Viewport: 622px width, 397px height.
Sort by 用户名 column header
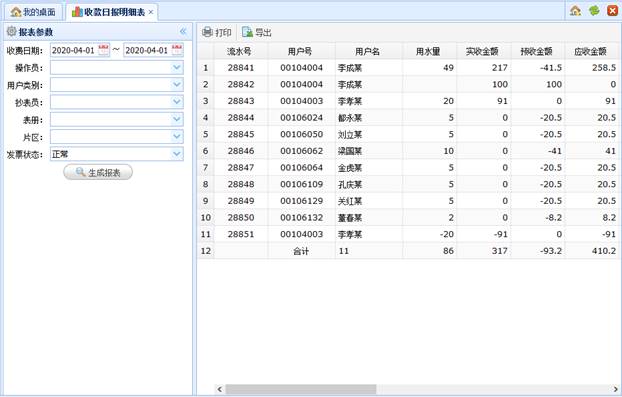[369, 51]
